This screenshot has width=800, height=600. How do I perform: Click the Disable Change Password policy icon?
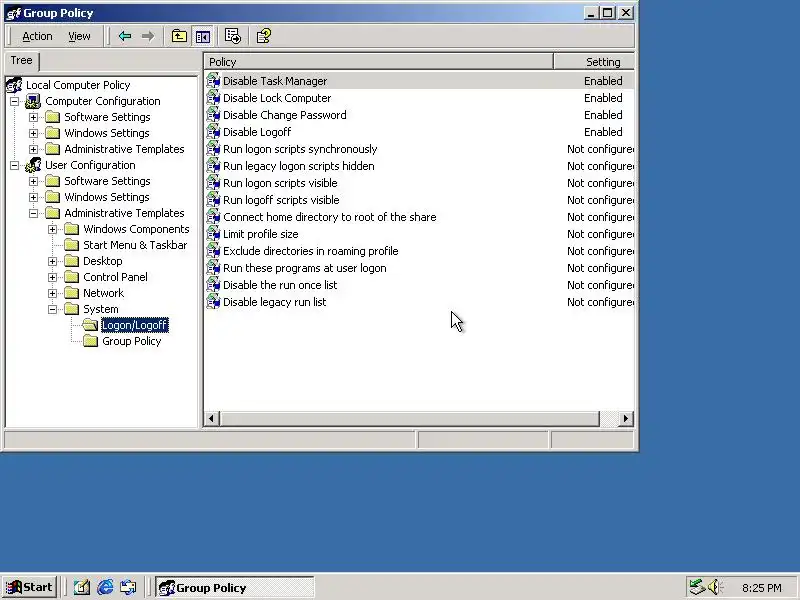[213, 115]
